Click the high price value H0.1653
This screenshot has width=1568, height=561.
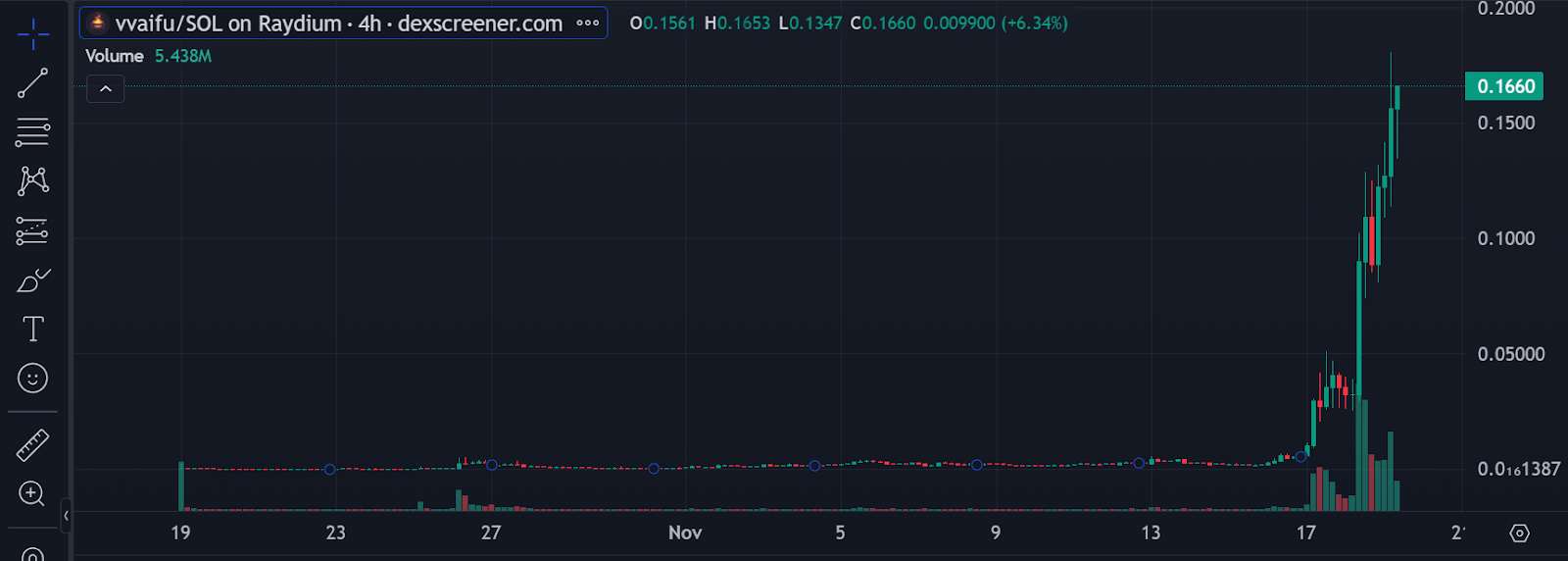tap(738, 23)
